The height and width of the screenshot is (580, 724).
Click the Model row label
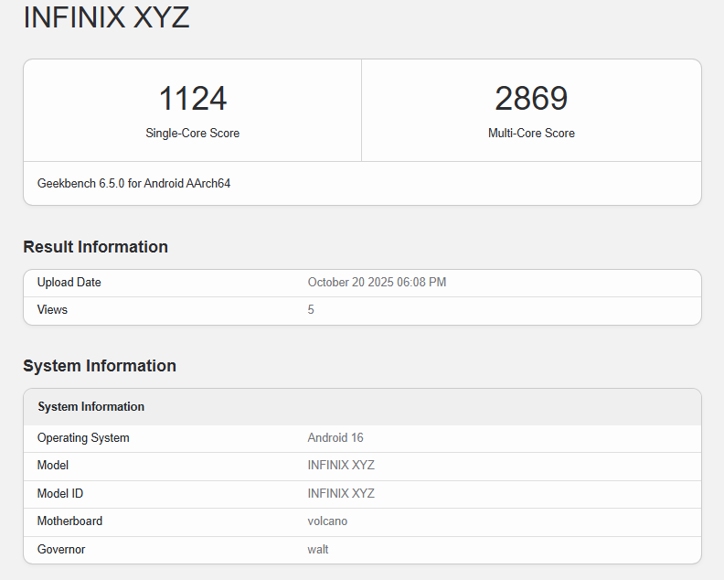pos(53,465)
